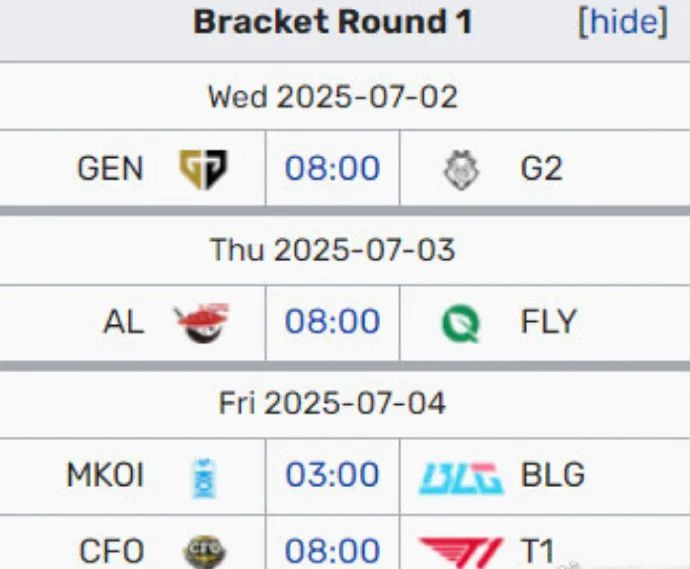Screen dimensions: 690x569
Task: Open GEN vs G2 08:00 match time
Action: (333, 168)
